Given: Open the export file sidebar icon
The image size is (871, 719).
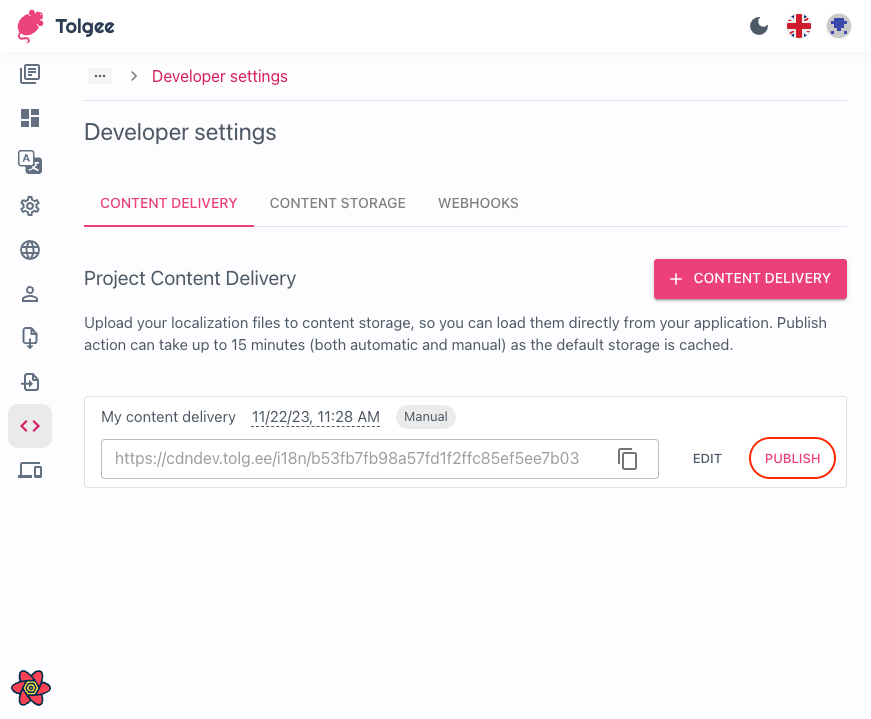Looking at the screenshot, I should pos(30,382).
